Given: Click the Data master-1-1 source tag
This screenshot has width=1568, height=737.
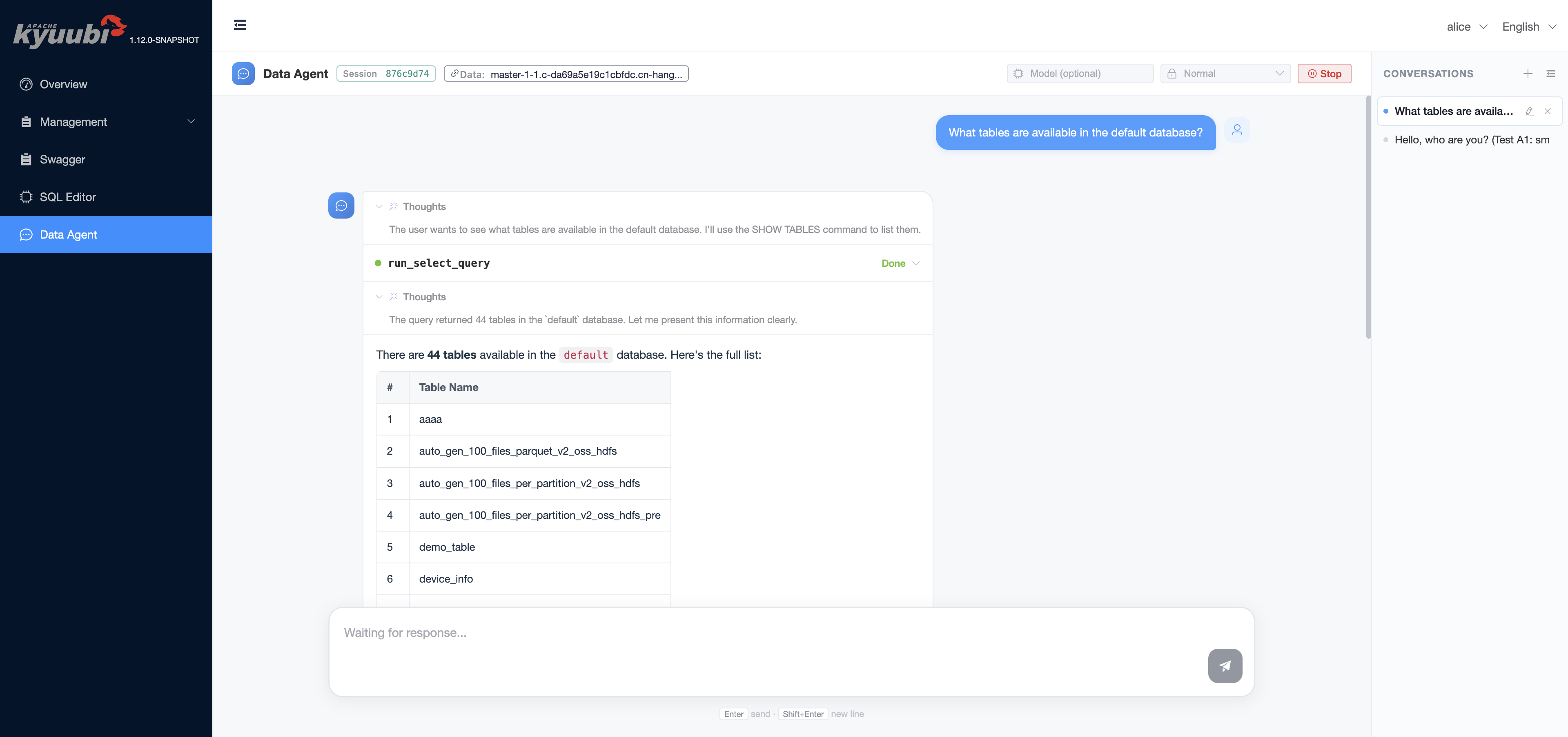Looking at the screenshot, I should [x=566, y=74].
